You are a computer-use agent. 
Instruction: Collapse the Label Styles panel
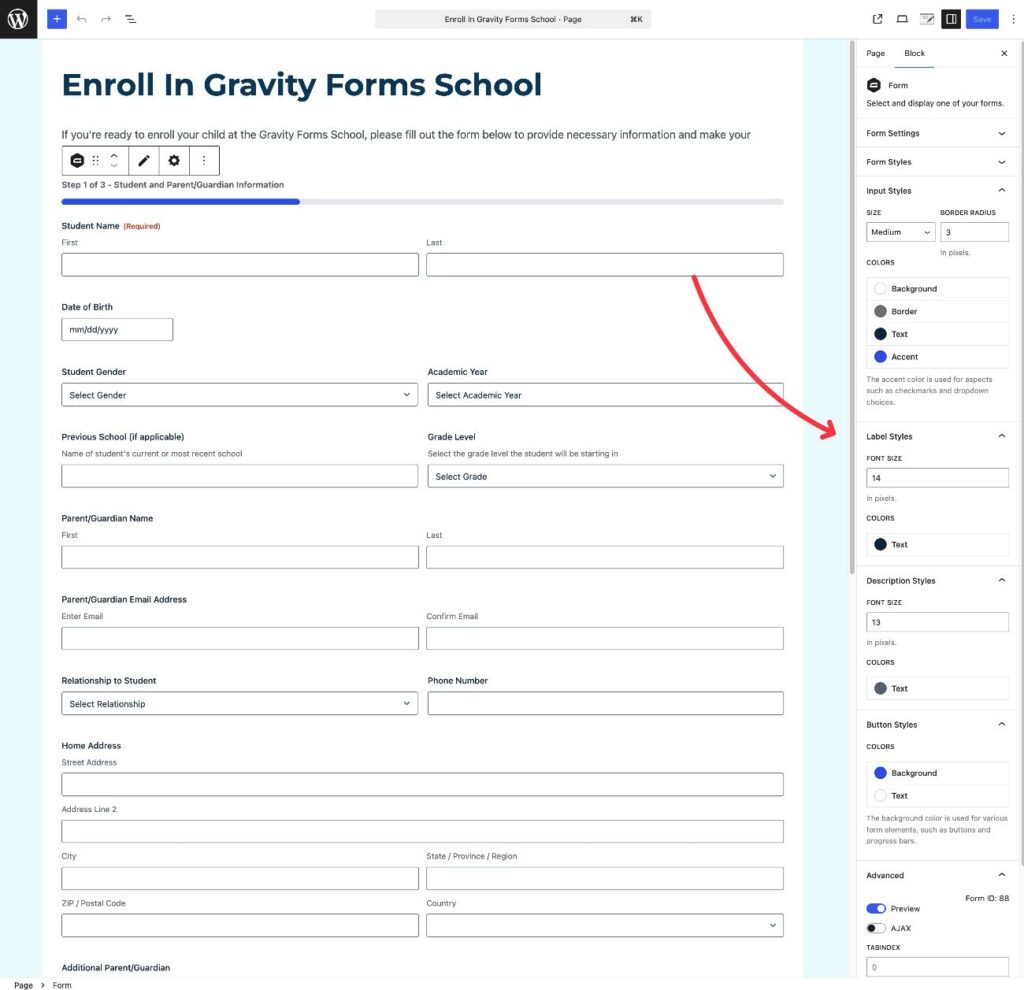click(x=936, y=436)
